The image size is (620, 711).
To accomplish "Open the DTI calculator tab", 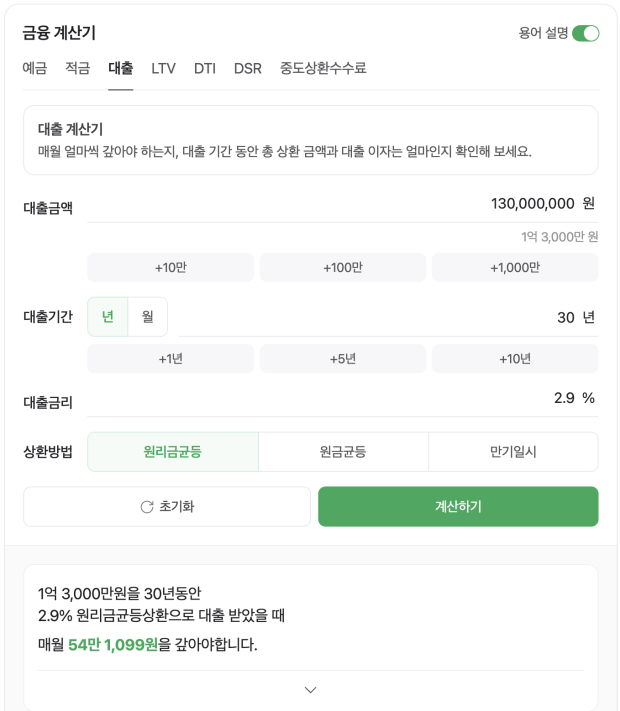I will click(205, 68).
